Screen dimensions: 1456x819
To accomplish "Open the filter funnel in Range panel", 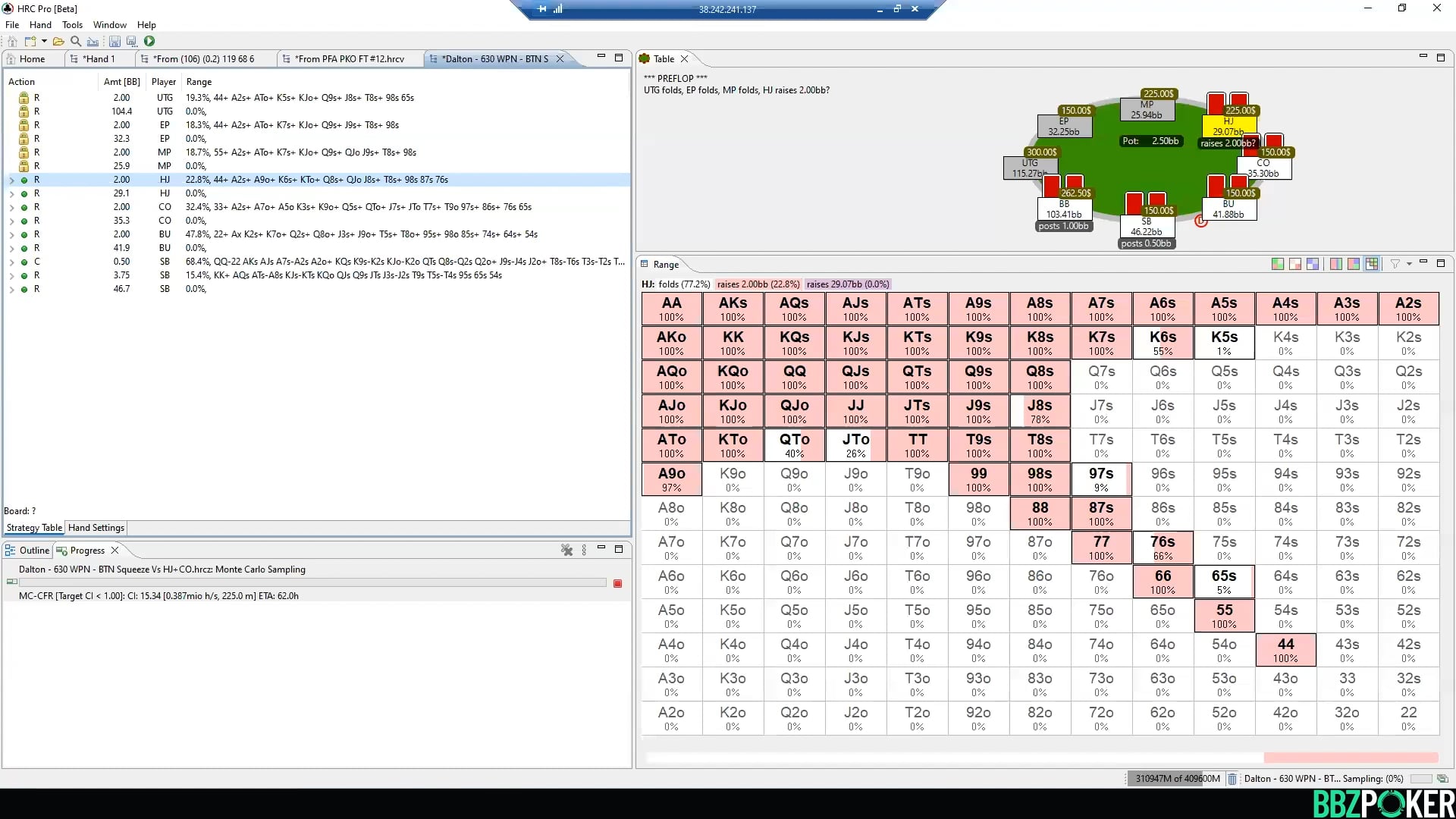I will 1395,264.
